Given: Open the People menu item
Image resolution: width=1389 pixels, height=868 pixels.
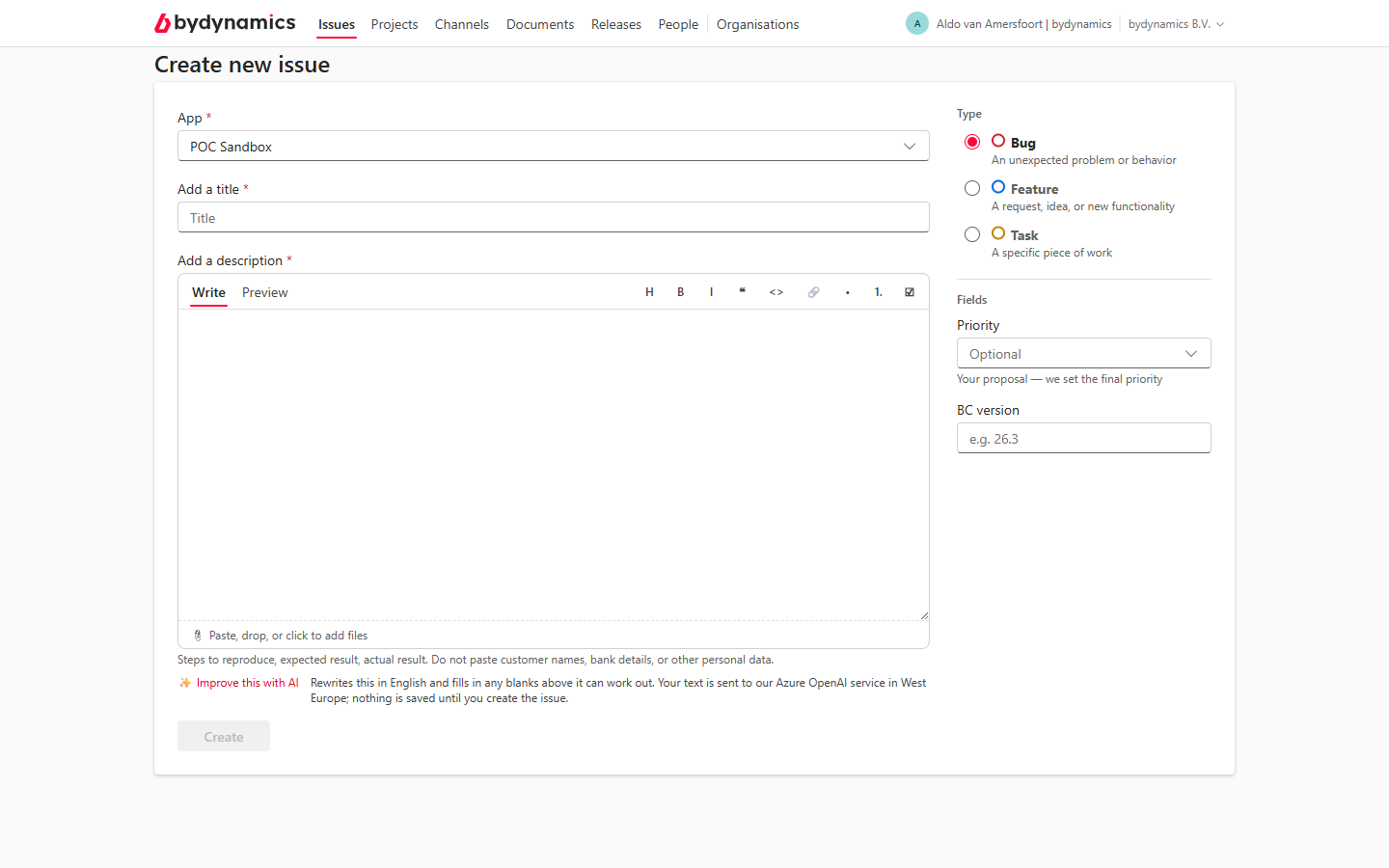Looking at the screenshot, I should click(678, 24).
